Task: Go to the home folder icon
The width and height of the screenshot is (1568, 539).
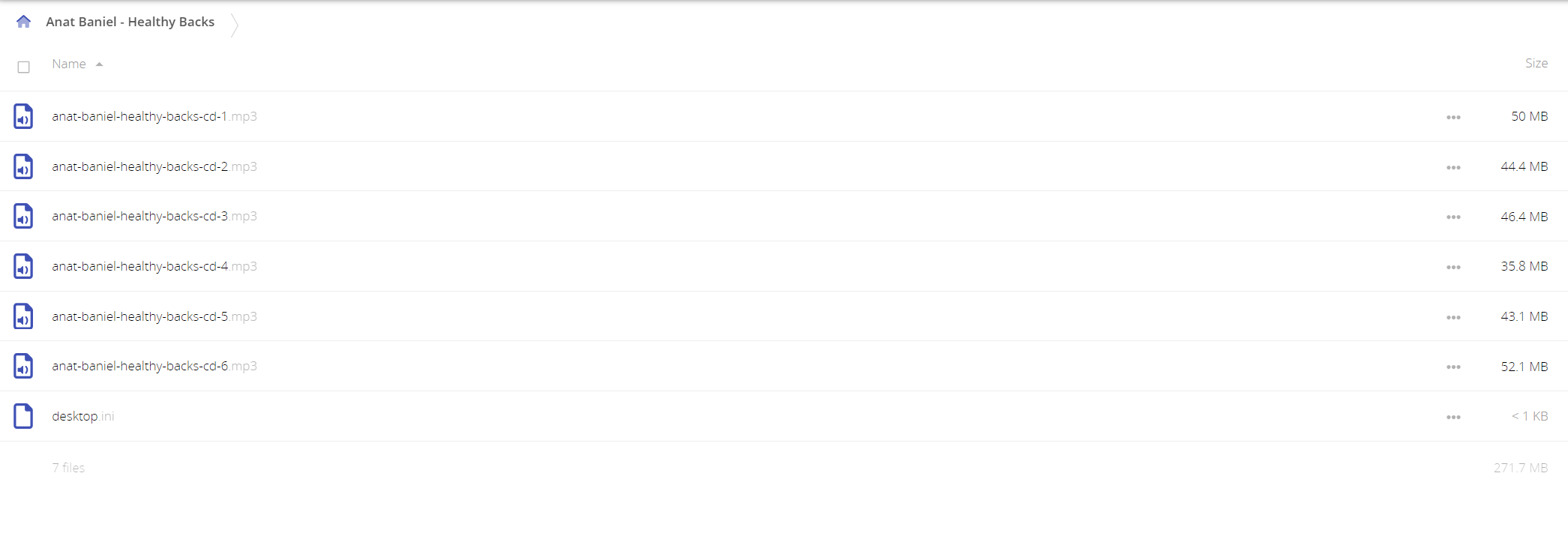Action: click(23, 22)
